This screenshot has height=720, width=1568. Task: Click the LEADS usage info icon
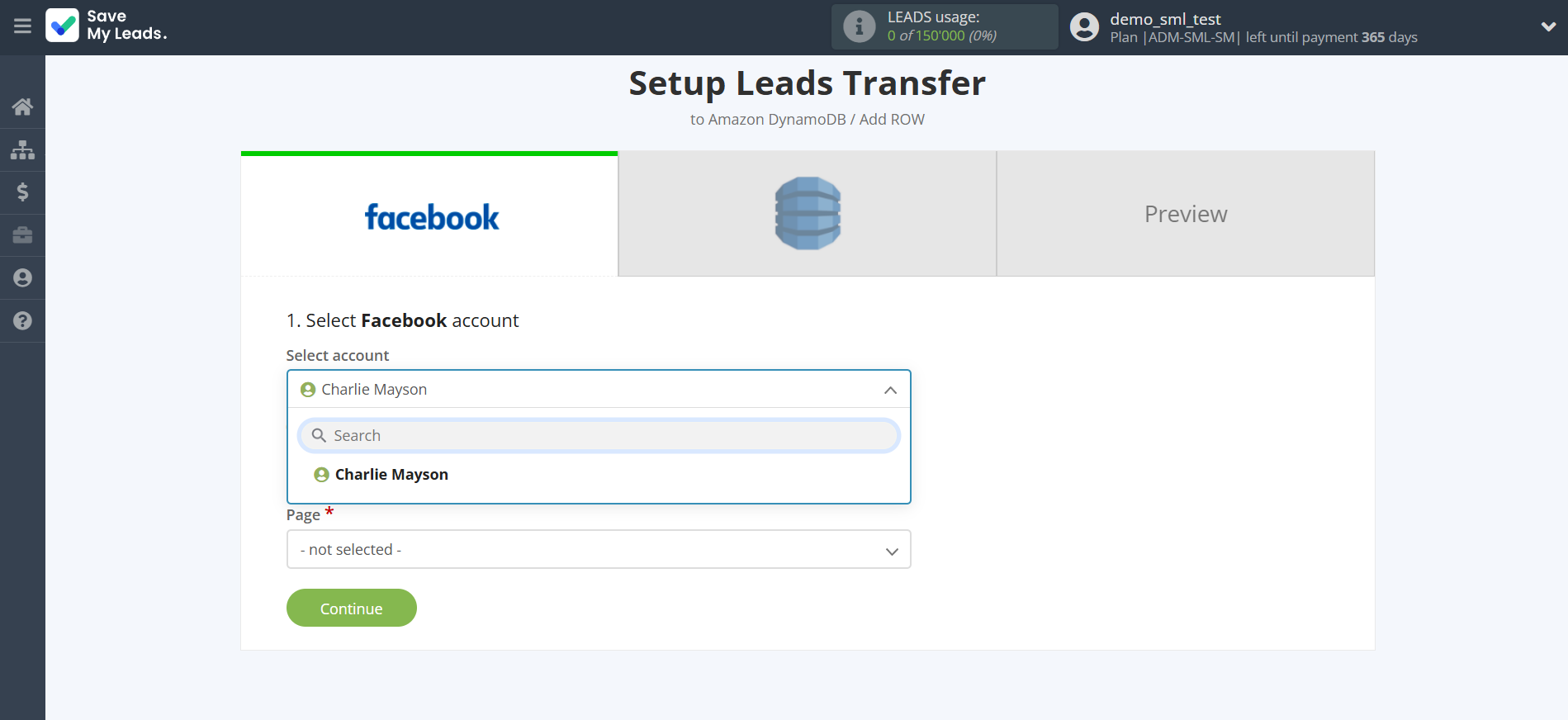(x=859, y=26)
